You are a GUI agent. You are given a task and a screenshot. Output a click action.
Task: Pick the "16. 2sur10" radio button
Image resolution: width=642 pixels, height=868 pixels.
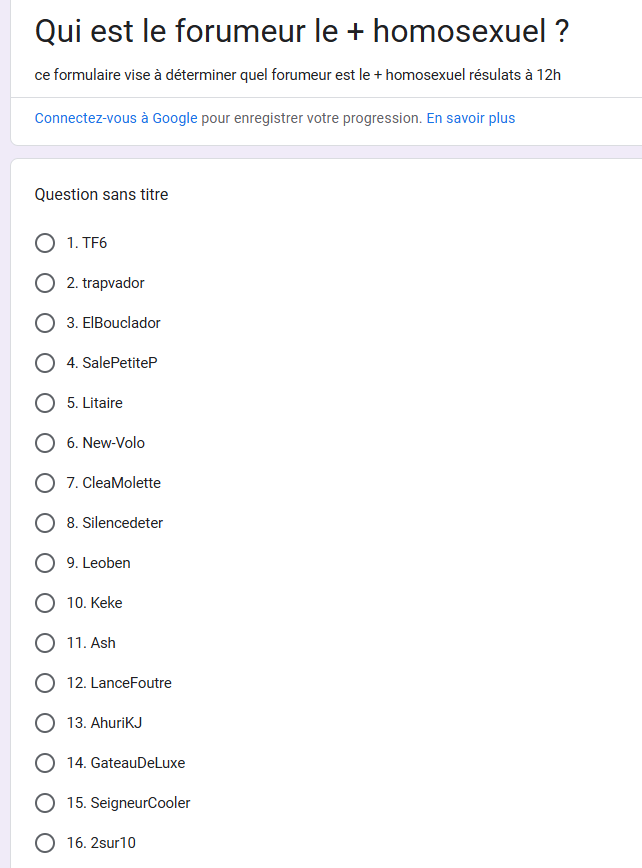click(x=45, y=843)
